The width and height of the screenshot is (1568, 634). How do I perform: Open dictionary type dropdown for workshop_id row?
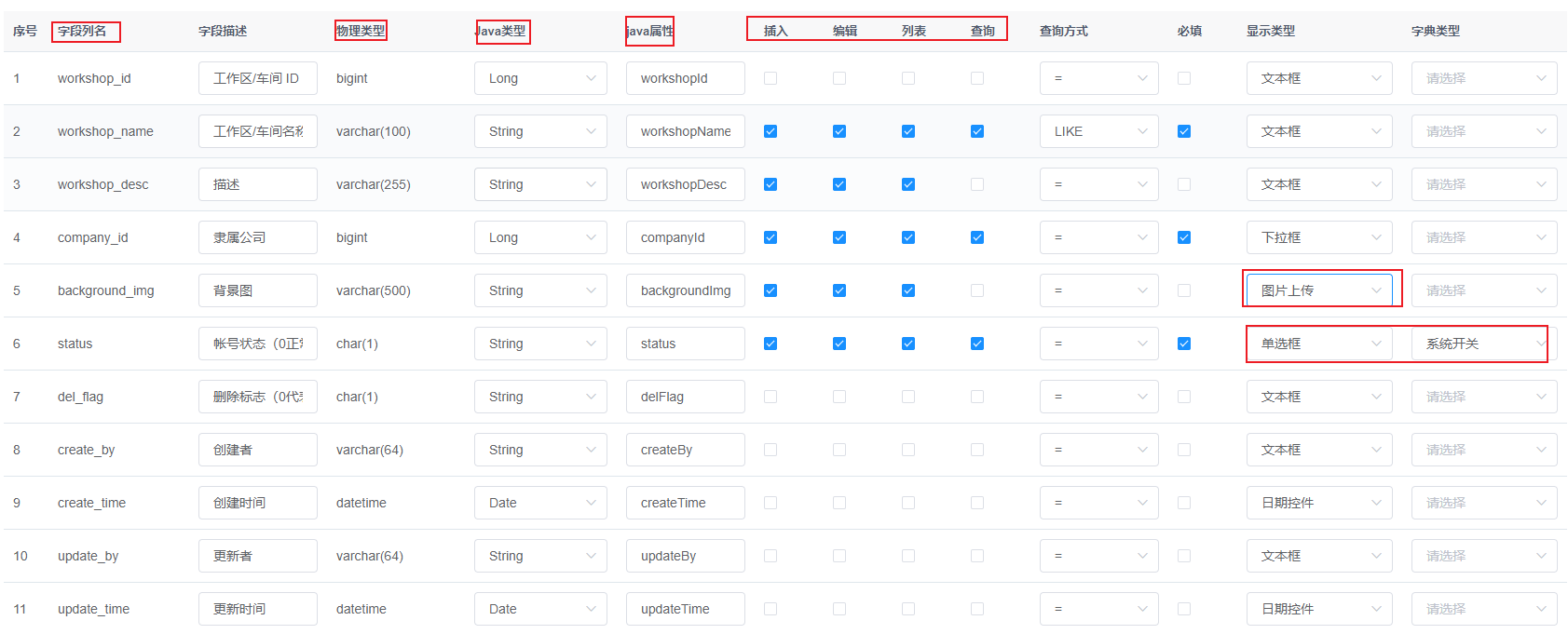pos(1484,78)
